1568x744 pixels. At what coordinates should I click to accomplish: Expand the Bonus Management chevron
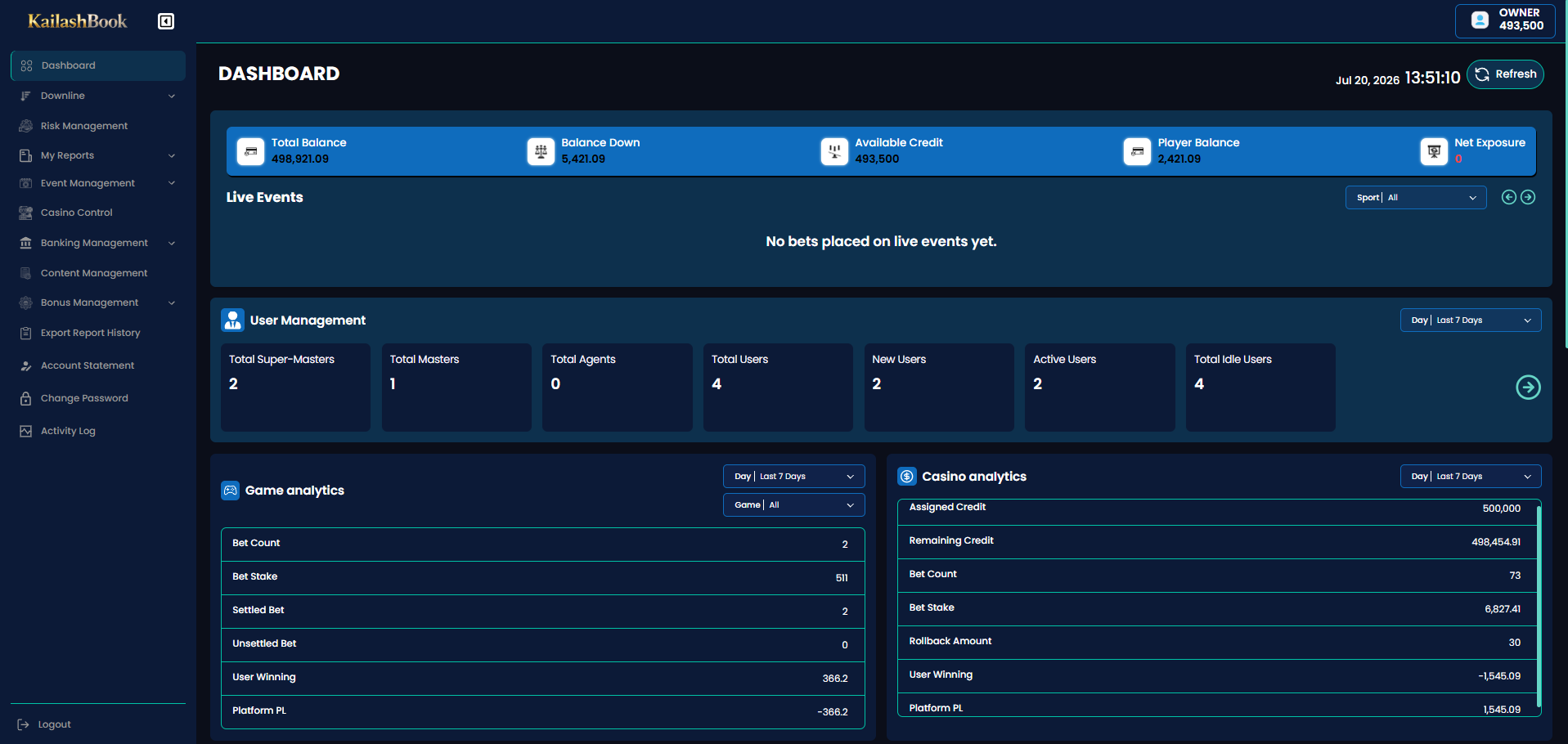(x=172, y=303)
